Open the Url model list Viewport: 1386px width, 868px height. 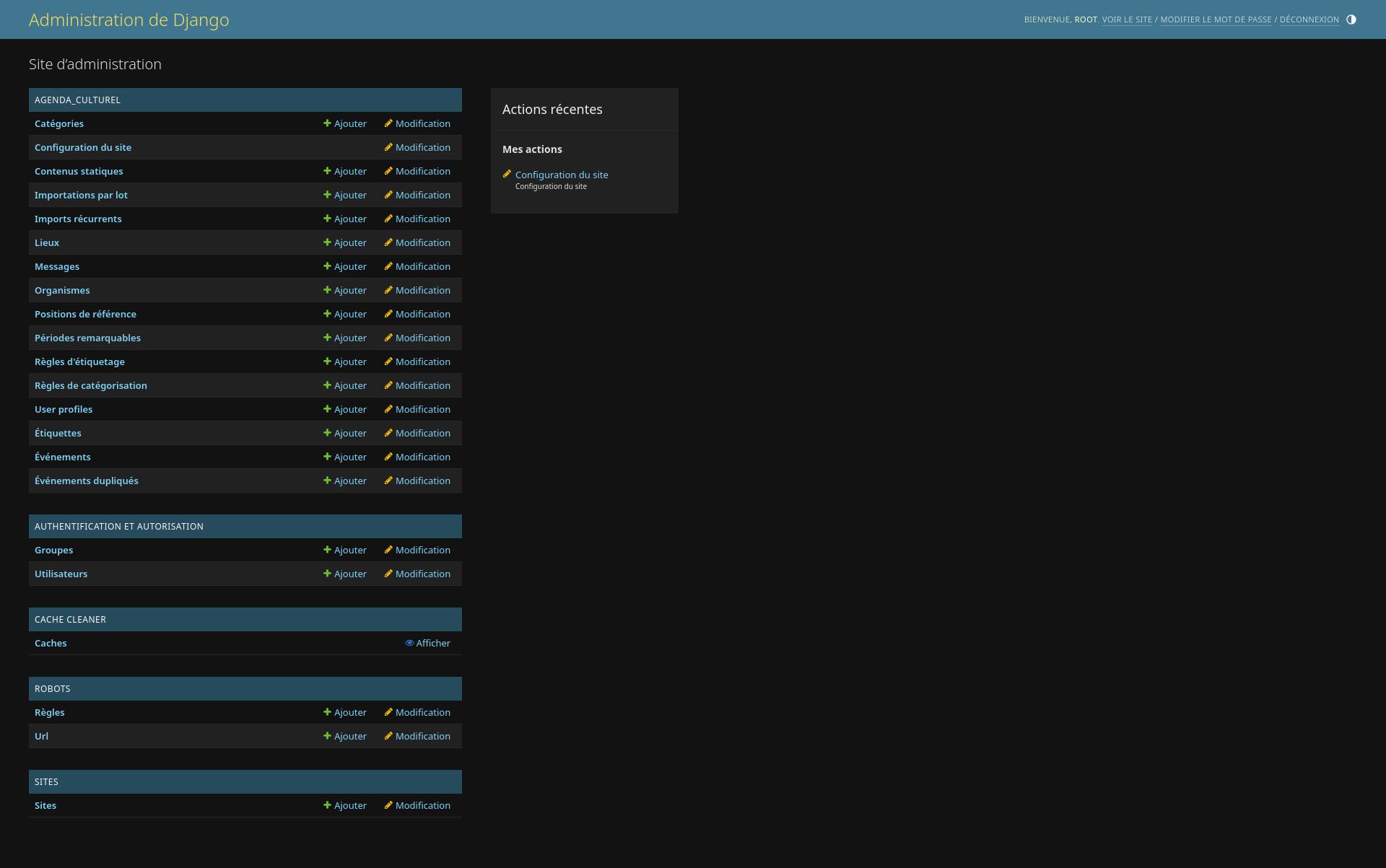pyautogui.click(x=41, y=737)
